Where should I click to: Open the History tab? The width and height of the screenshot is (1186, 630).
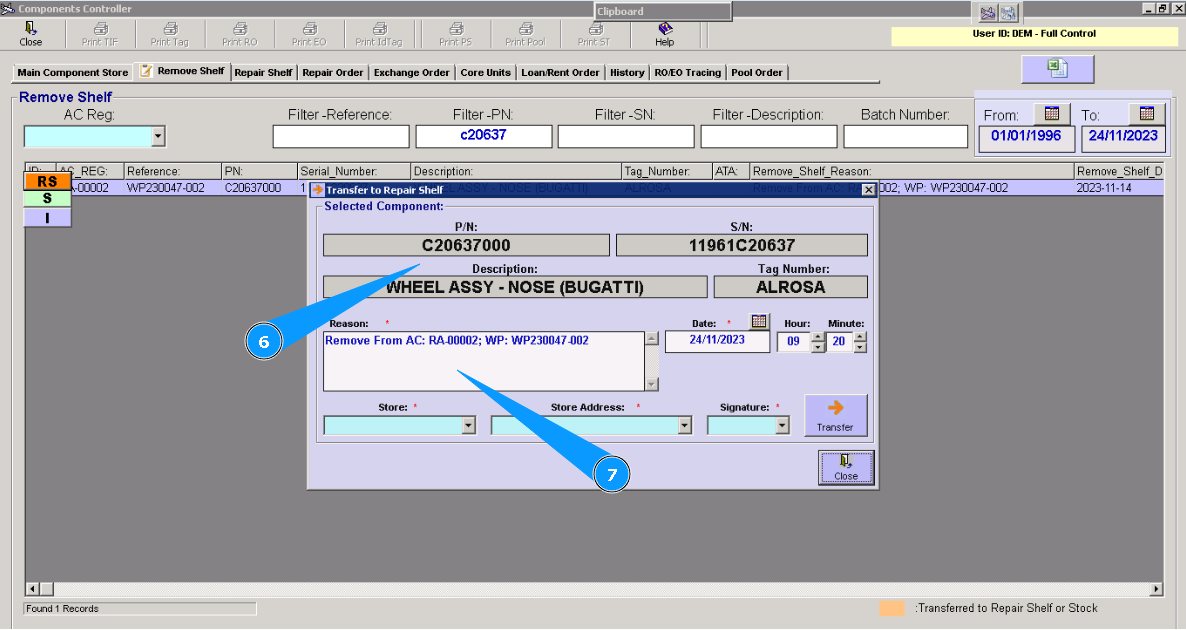point(627,73)
